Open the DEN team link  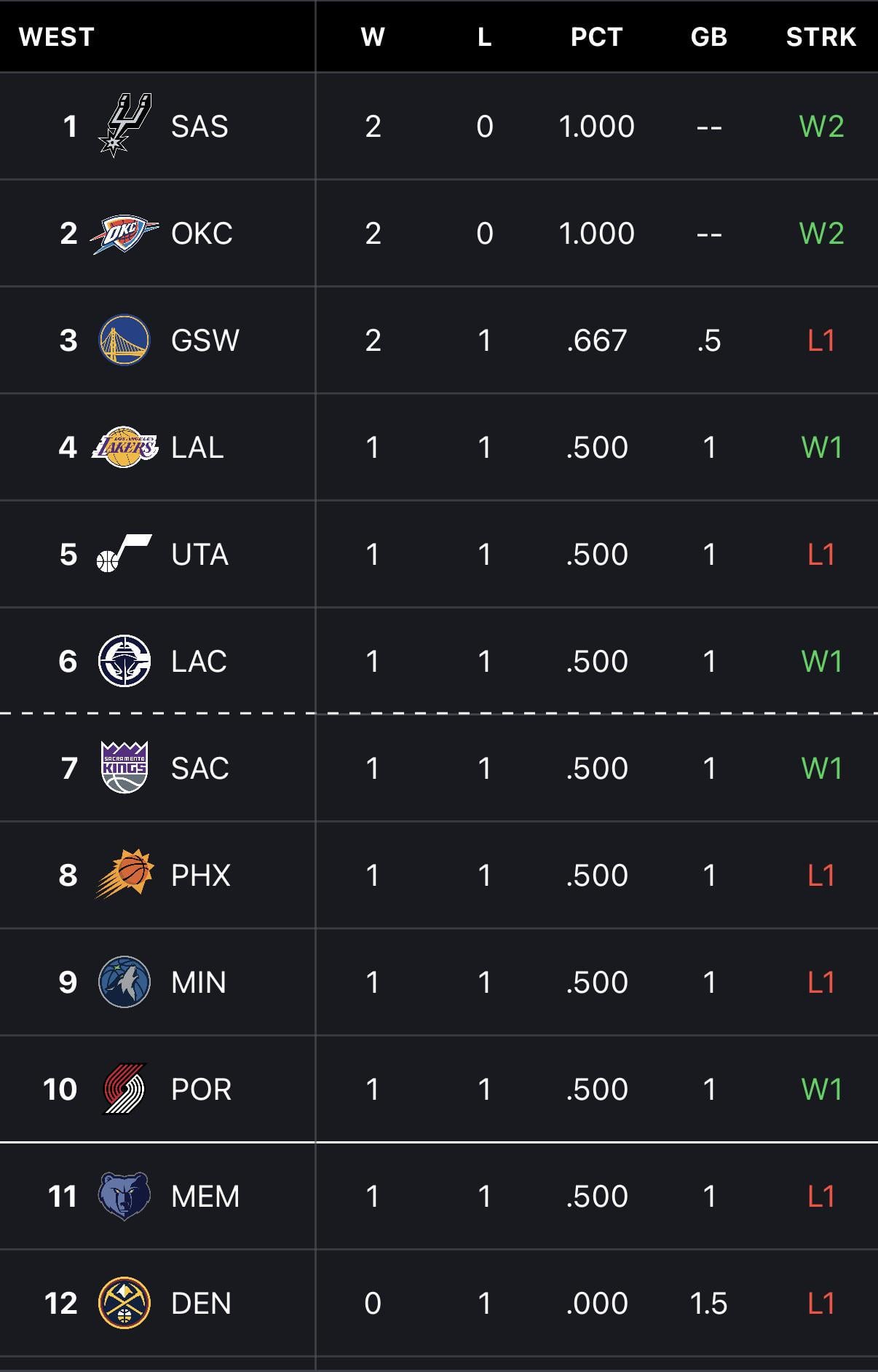[201, 1303]
